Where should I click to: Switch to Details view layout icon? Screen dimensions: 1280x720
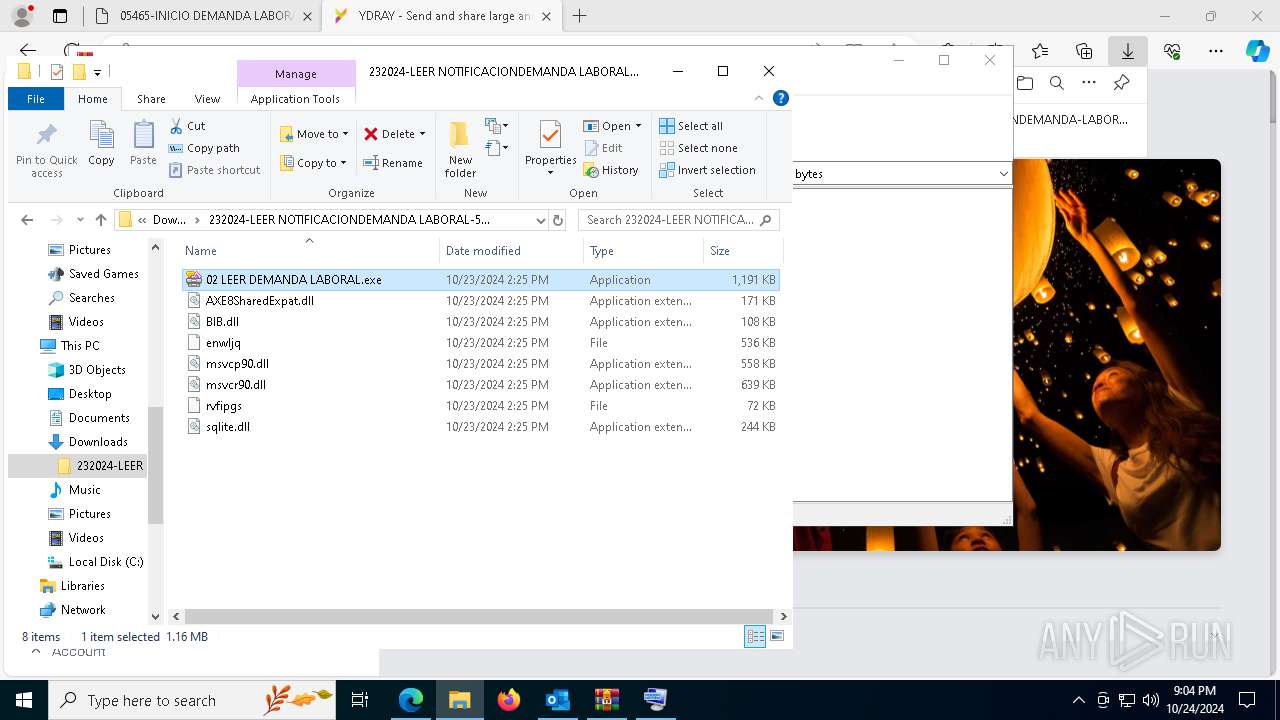755,636
